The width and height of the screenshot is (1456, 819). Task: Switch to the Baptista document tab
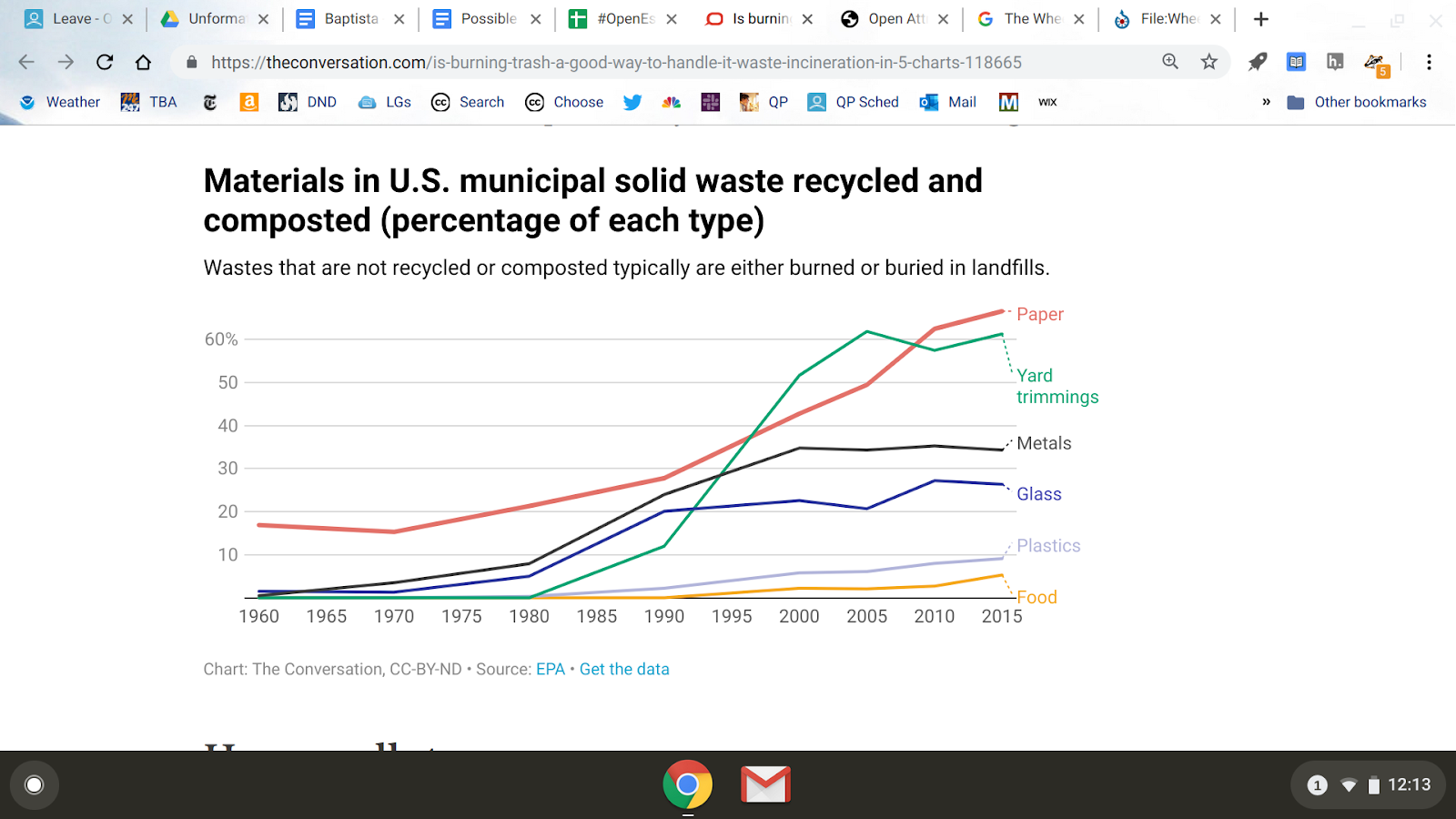click(x=350, y=19)
